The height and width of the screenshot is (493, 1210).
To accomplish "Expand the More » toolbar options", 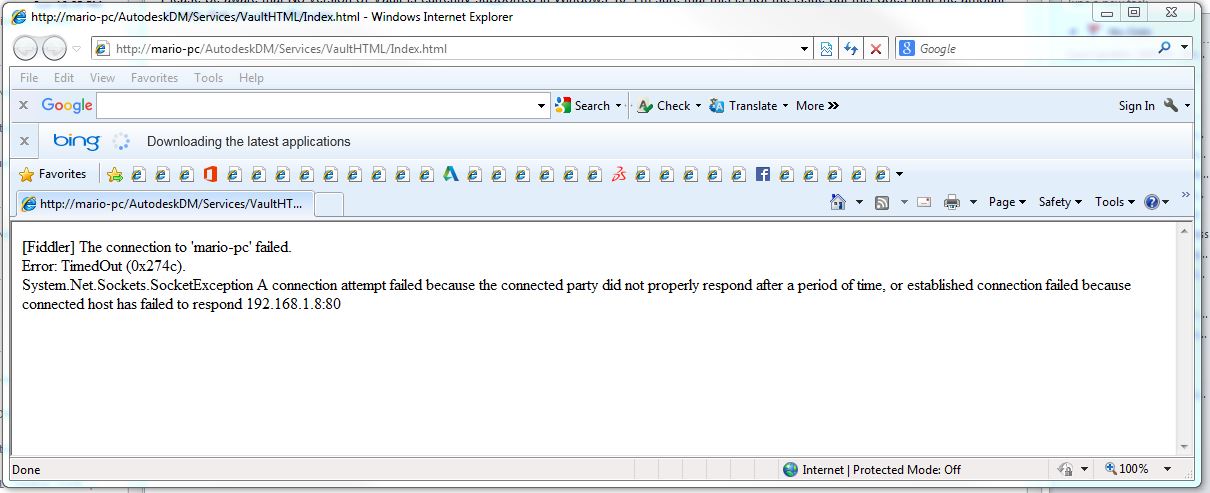I will coord(817,105).
